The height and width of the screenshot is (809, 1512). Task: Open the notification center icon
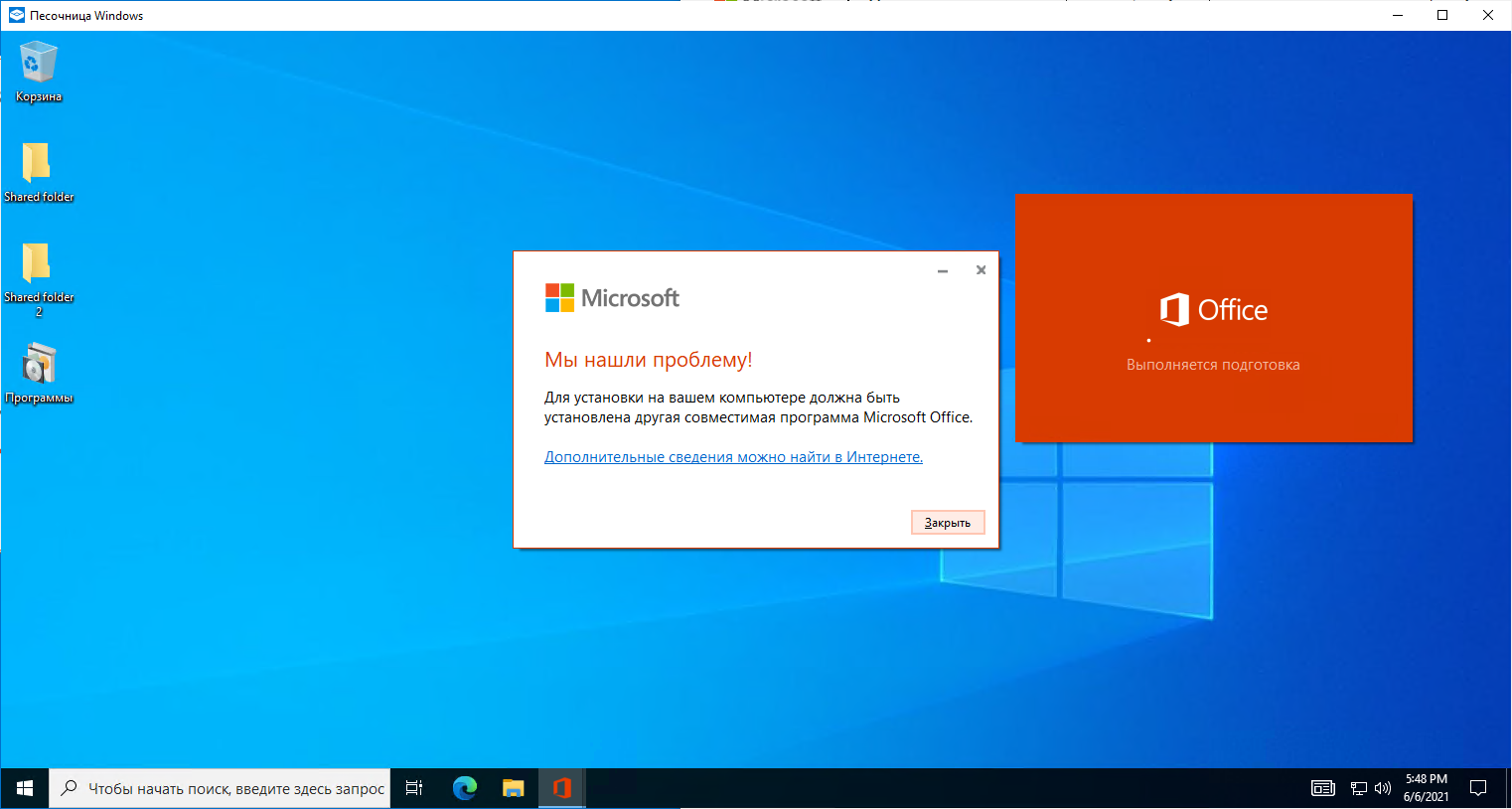point(1478,788)
